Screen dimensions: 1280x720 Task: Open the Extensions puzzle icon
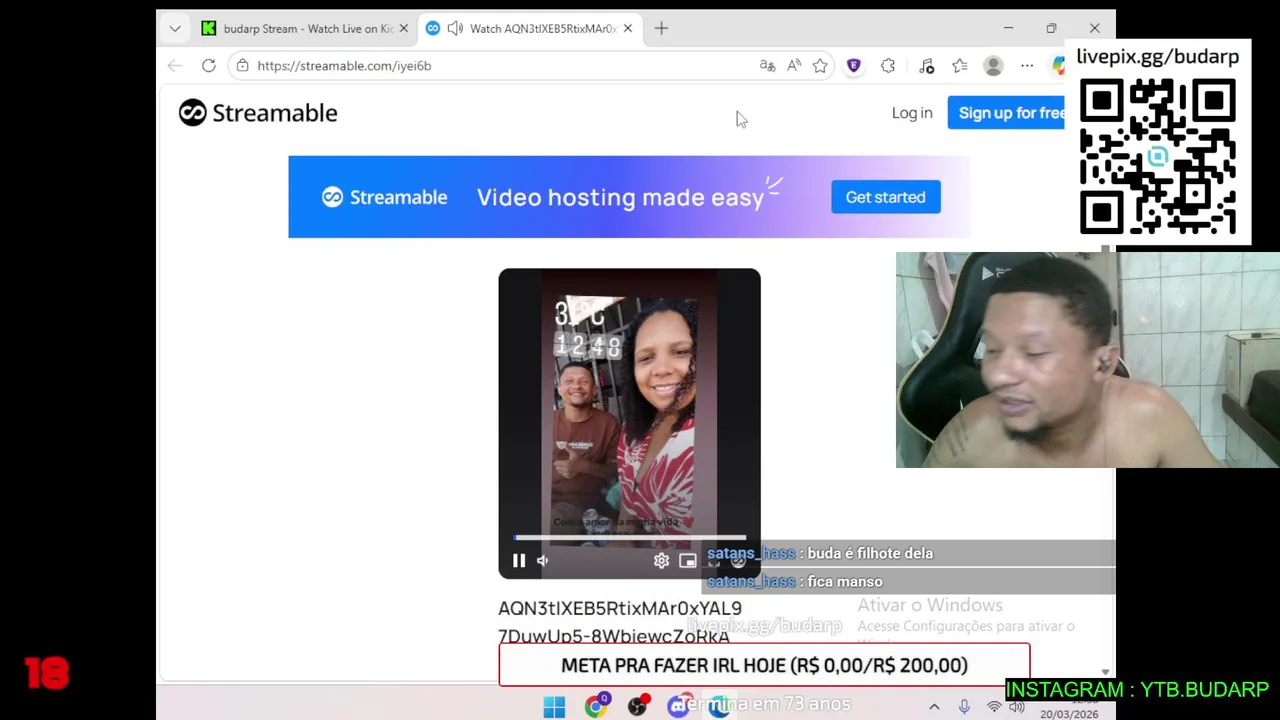coord(888,66)
